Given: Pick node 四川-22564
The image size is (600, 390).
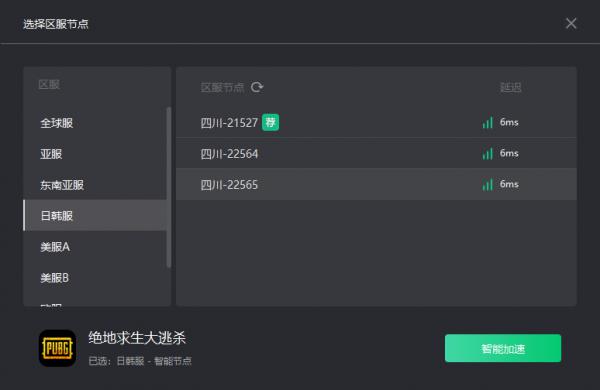Looking at the screenshot, I should 377,153.
